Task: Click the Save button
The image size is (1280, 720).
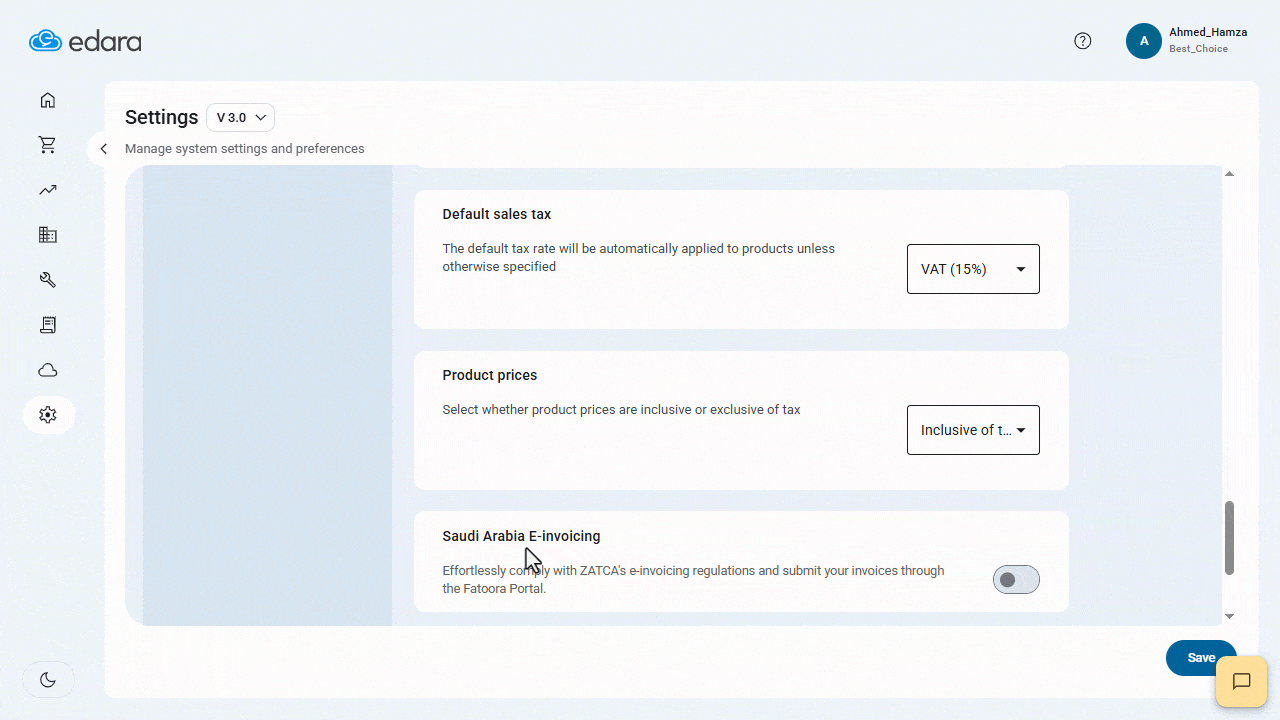Action: click(1201, 658)
